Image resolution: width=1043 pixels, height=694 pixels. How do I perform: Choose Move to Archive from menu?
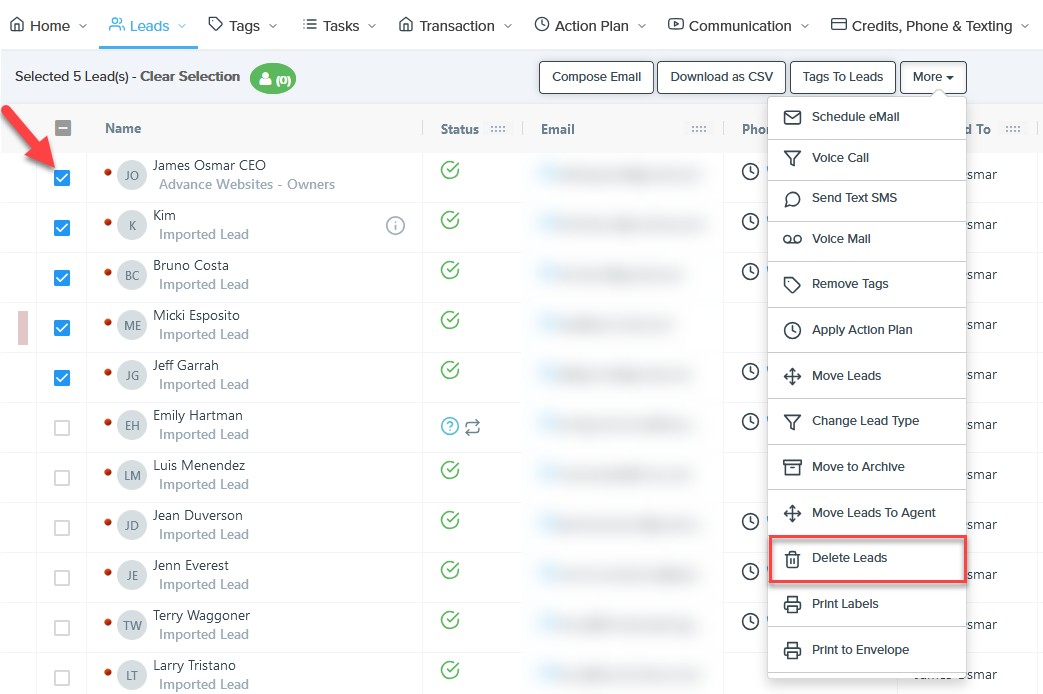tap(857, 467)
